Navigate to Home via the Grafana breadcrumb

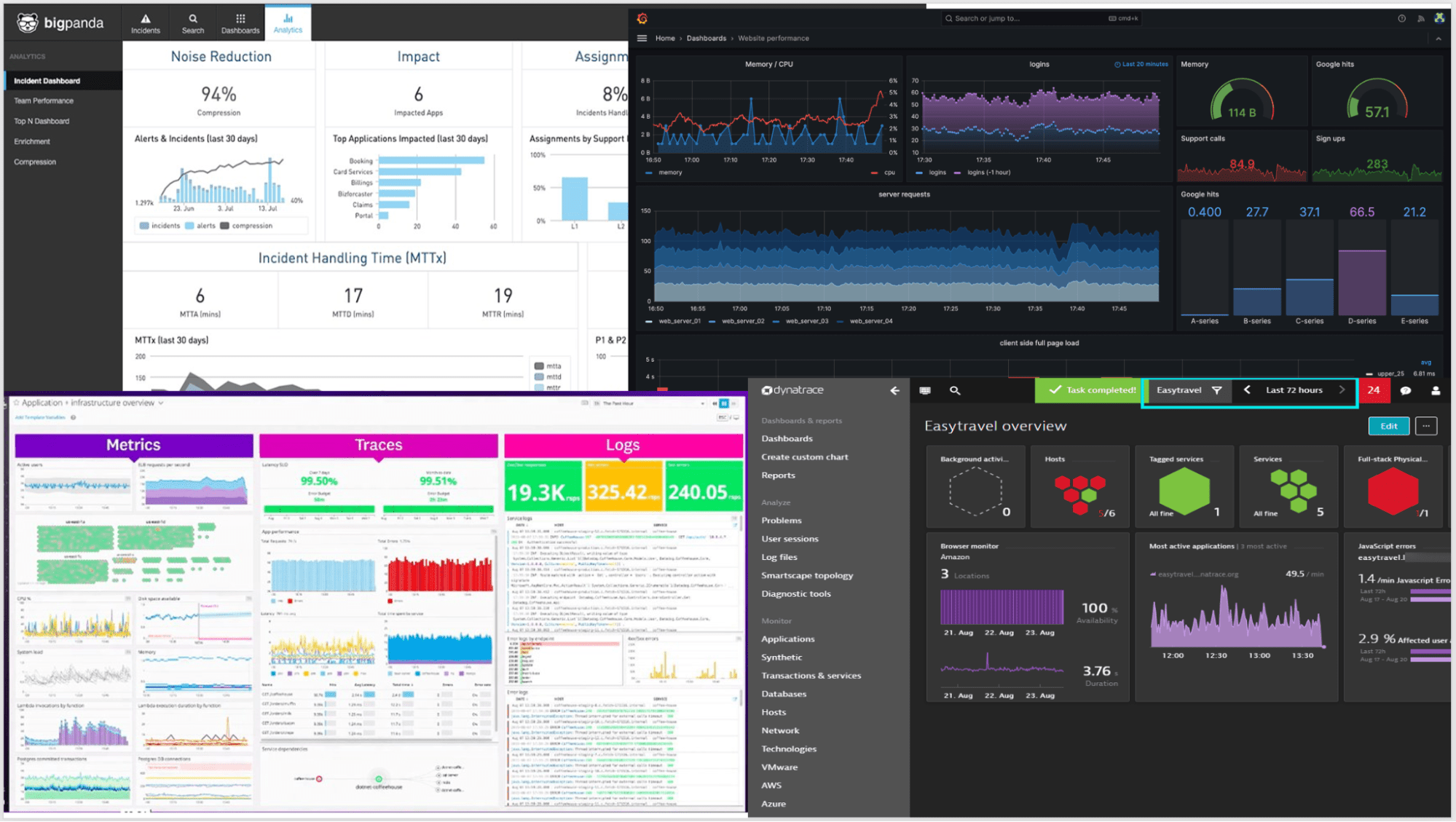click(665, 38)
